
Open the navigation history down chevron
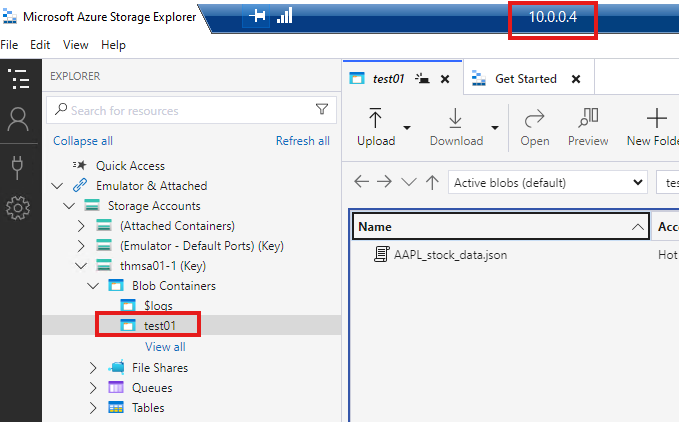[x=408, y=182]
